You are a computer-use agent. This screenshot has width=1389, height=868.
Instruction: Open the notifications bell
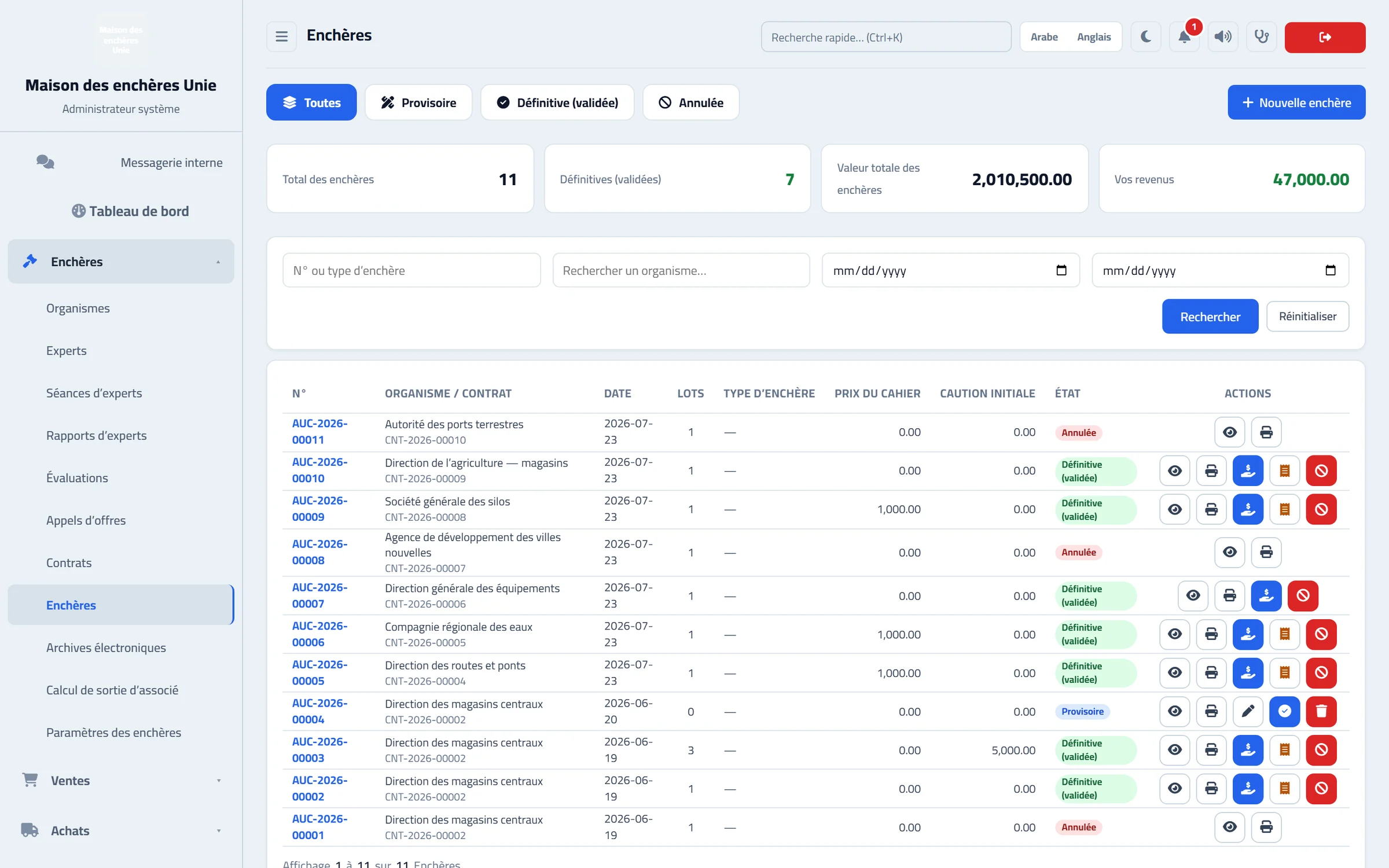coord(1184,37)
